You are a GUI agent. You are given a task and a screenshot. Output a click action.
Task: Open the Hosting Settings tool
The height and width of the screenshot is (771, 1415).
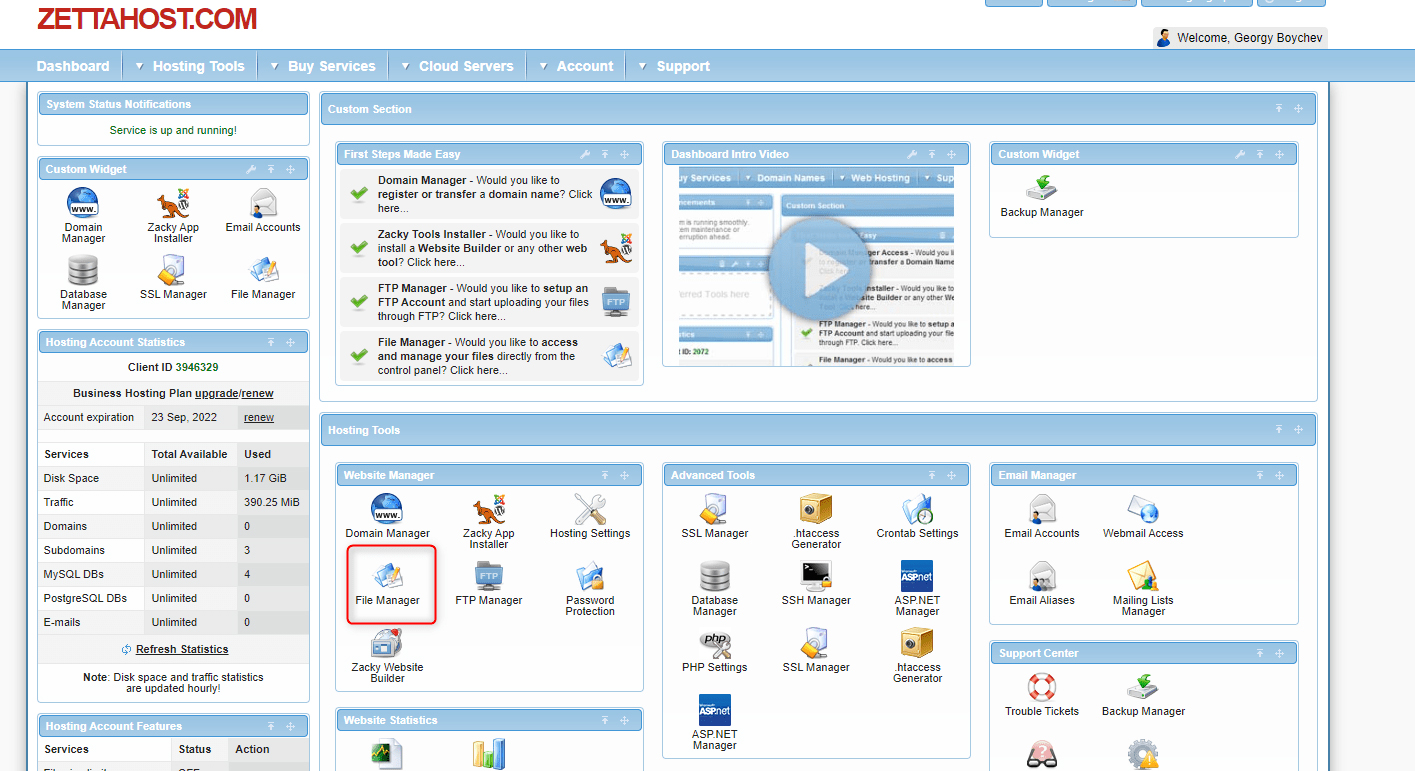click(x=590, y=516)
